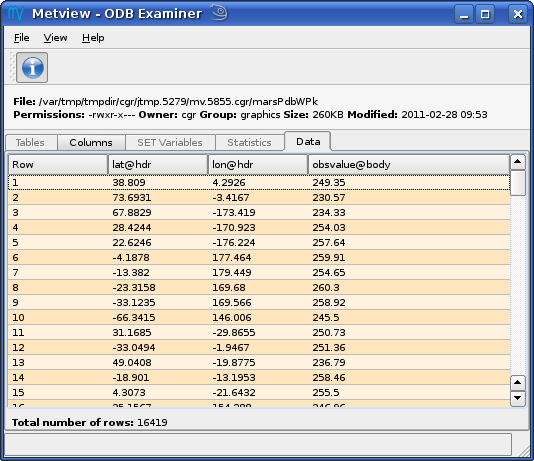Click cell -173.419 in lon@hdr
534x461 pixels.
tap(258, 212)
